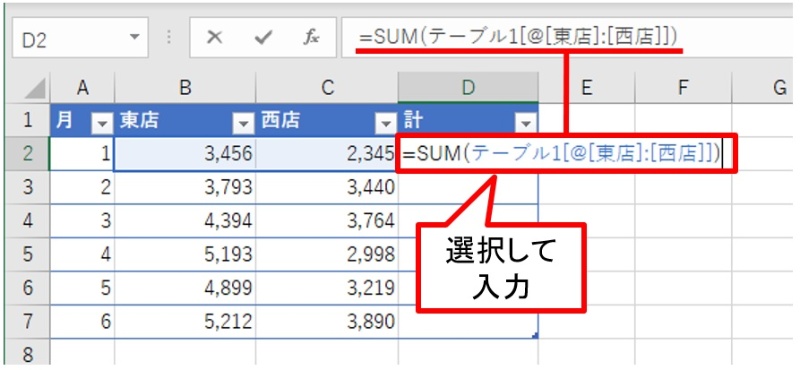
Task: Select row 6 header
Action: point(28,288)
